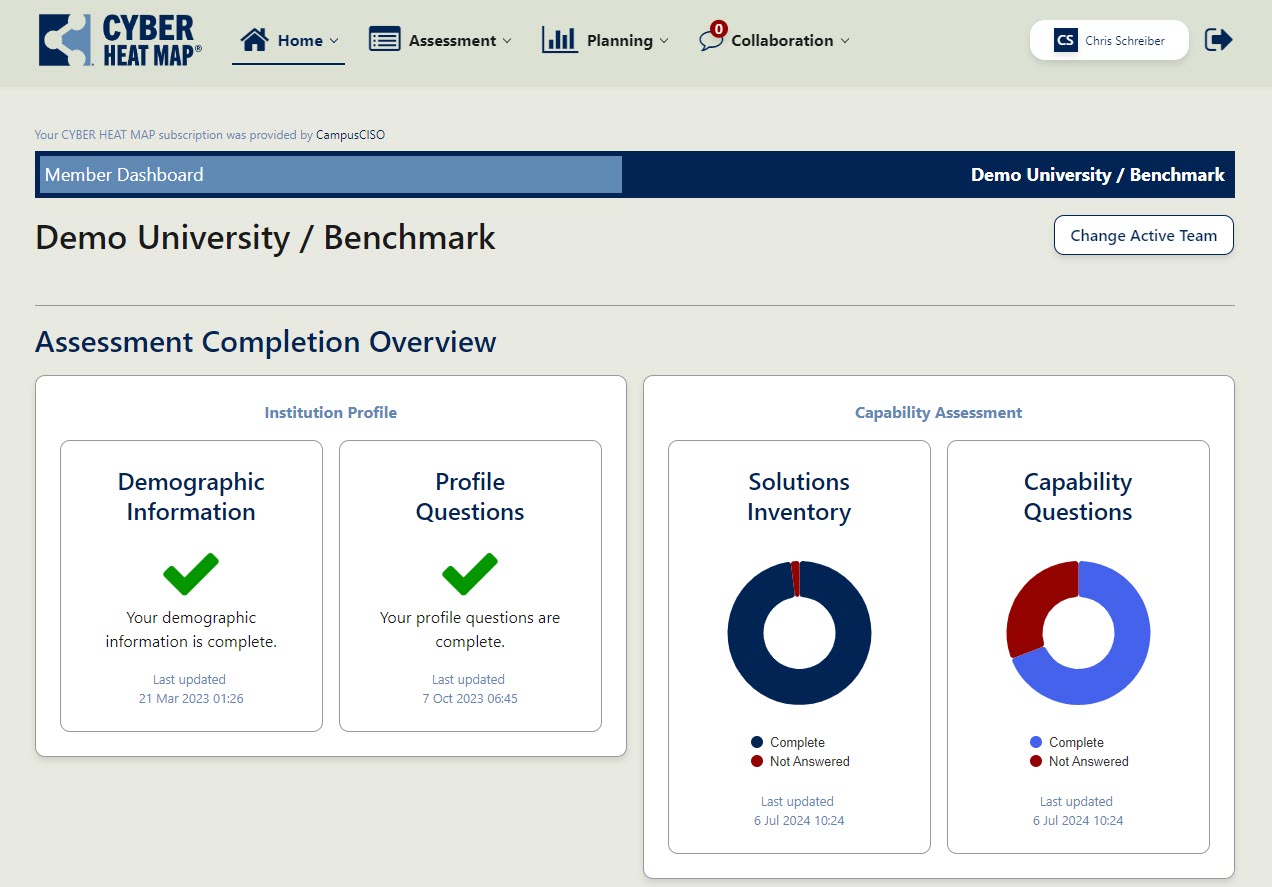This screenshot has width=1272, height=887.
Task: Open the Profile Questions card title
Action: [470, 497]
